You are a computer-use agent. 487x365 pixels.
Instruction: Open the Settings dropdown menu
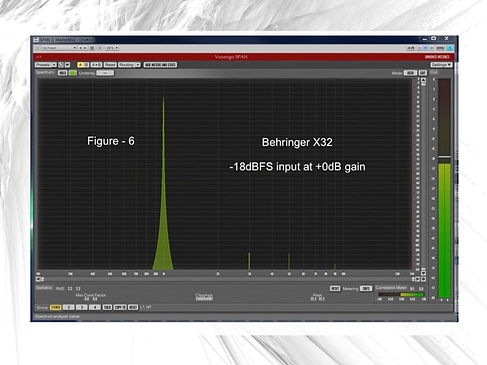(441, 65)
